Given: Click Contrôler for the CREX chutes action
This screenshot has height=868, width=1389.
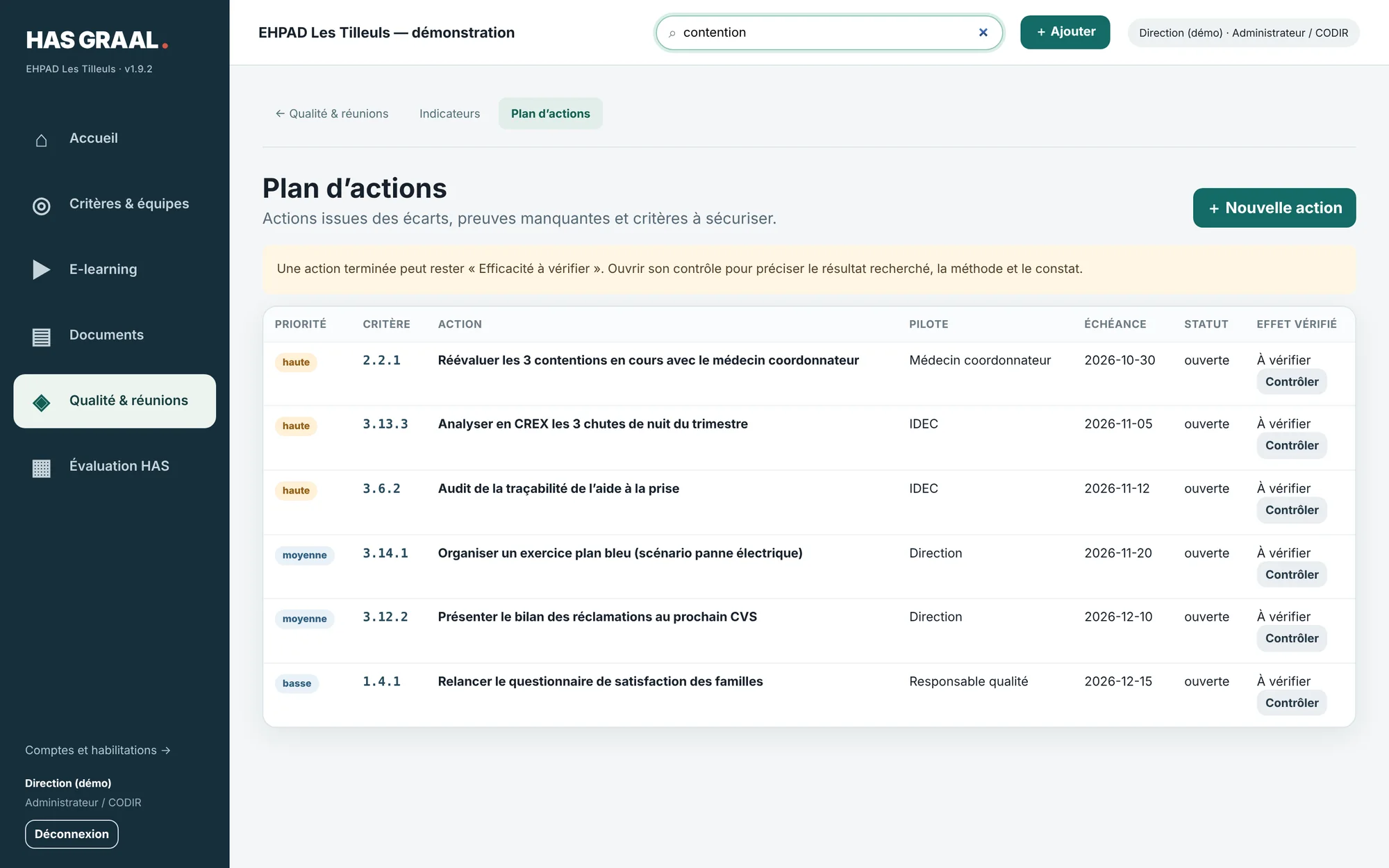Looking at the screenshot, I should tap(1291, 446).
